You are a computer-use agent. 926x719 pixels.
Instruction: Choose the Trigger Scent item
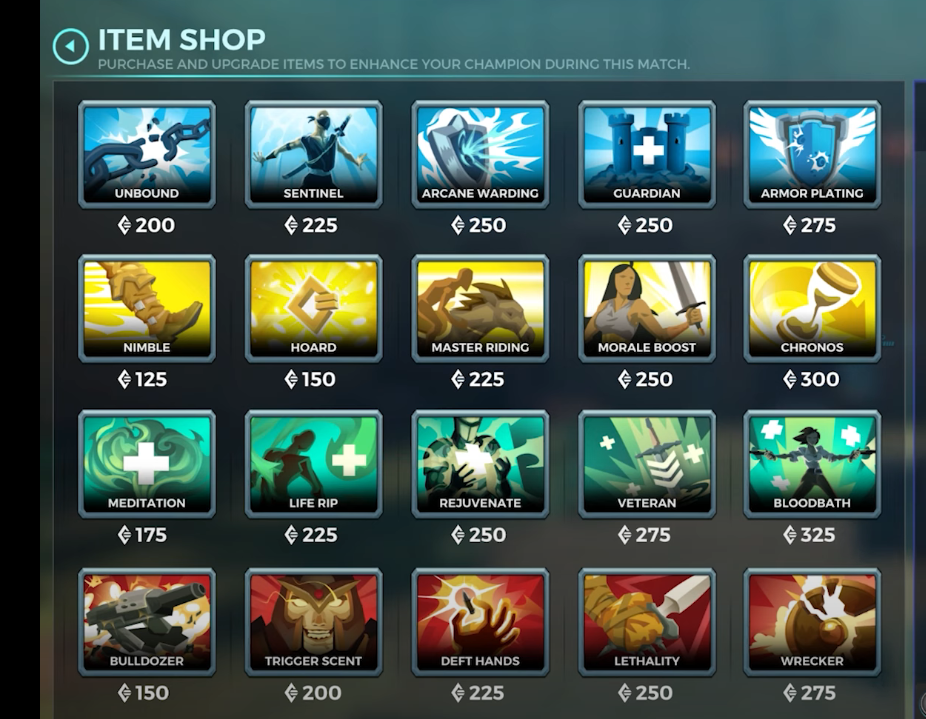pos(314,622)
